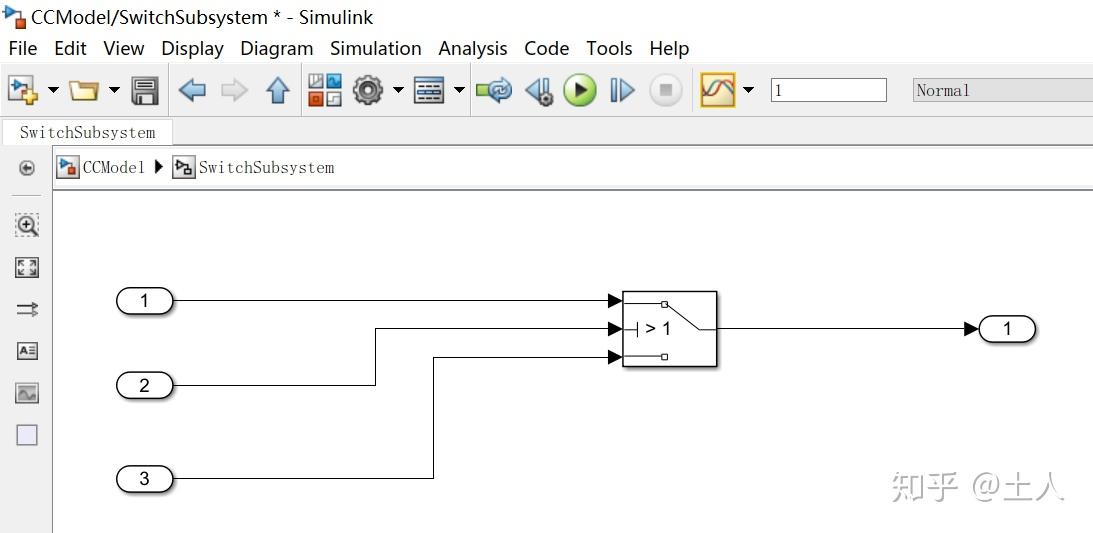Viewport: 1093px width, 533px height.
Task: Select the Annotation text palette tool
Action: click(x=27, y=351)
